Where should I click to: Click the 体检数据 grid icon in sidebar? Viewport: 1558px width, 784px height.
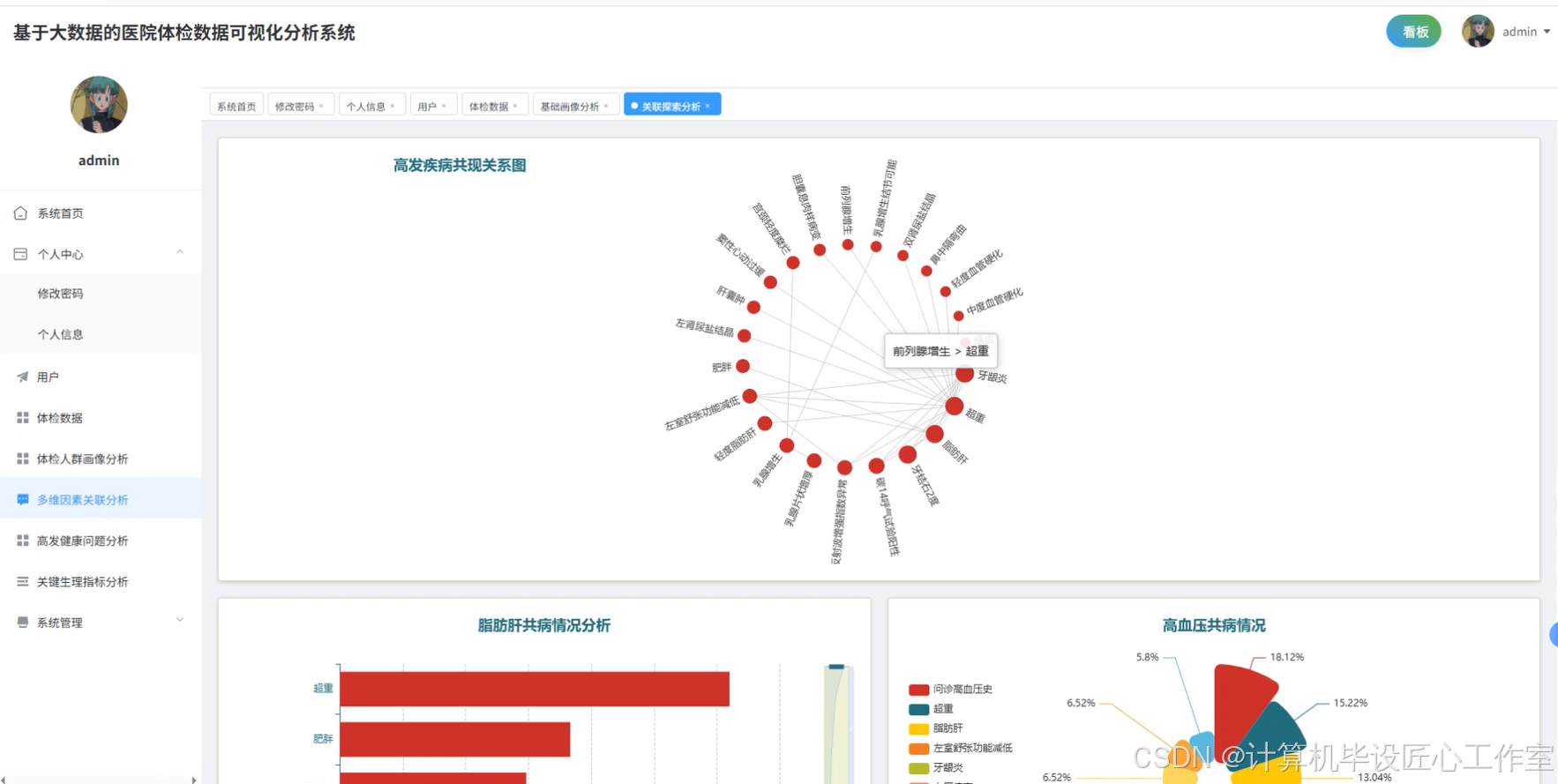click(22, 418)
